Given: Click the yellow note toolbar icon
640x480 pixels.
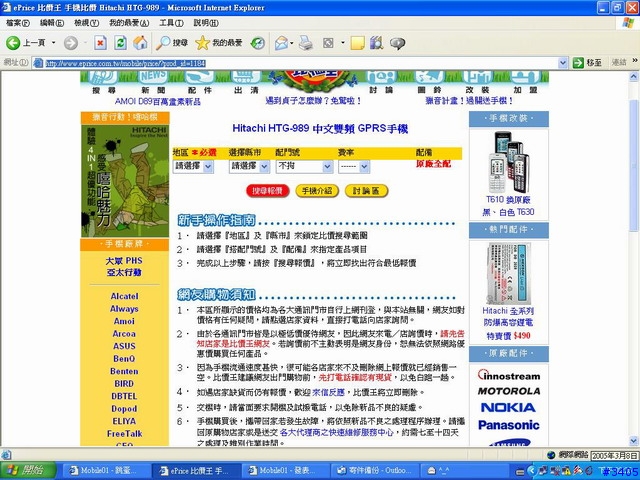Looking at the screenshot, I should pyautogui.click(x=357, y=43).
